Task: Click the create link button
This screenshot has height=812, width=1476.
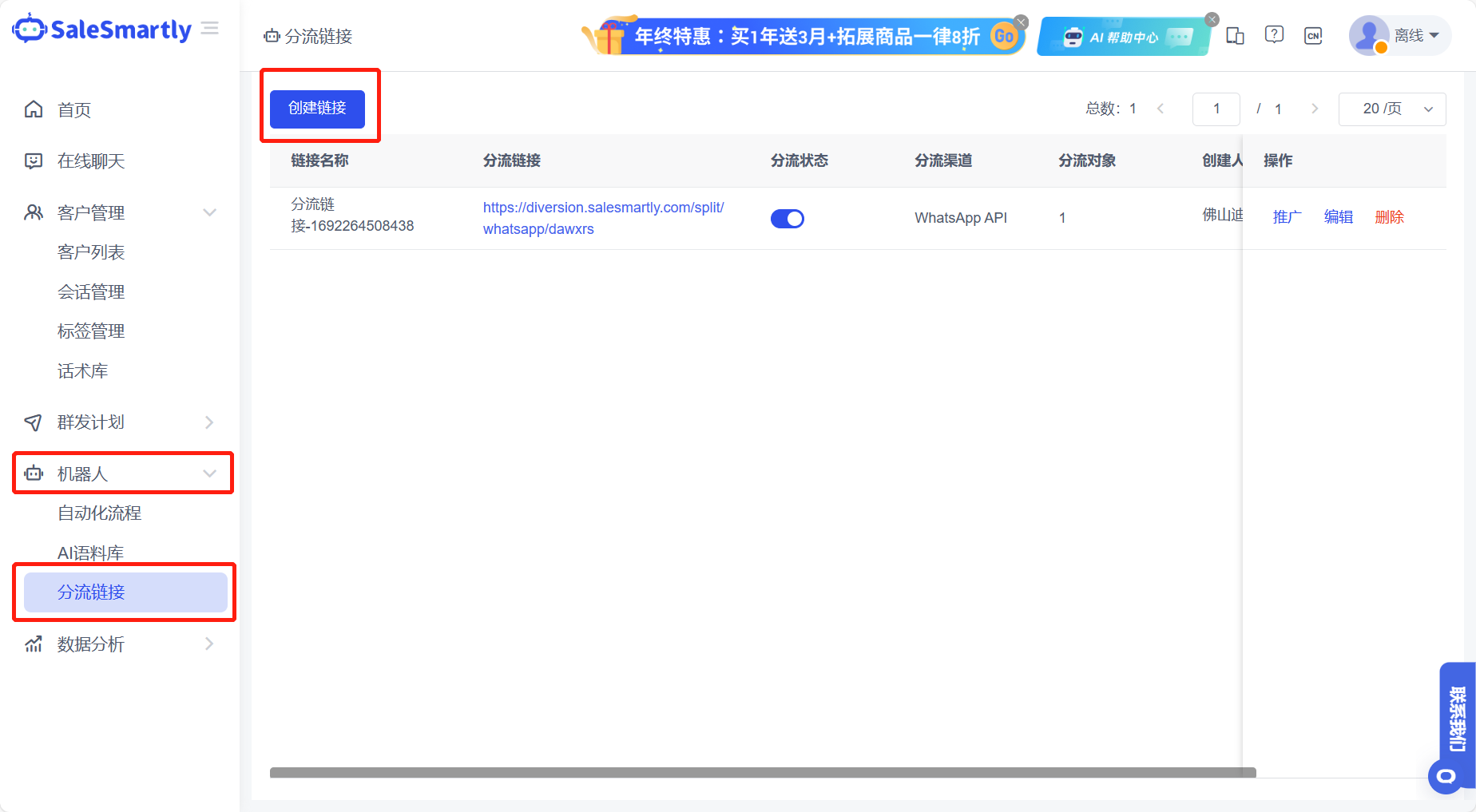Action: (x=317, y=109)
